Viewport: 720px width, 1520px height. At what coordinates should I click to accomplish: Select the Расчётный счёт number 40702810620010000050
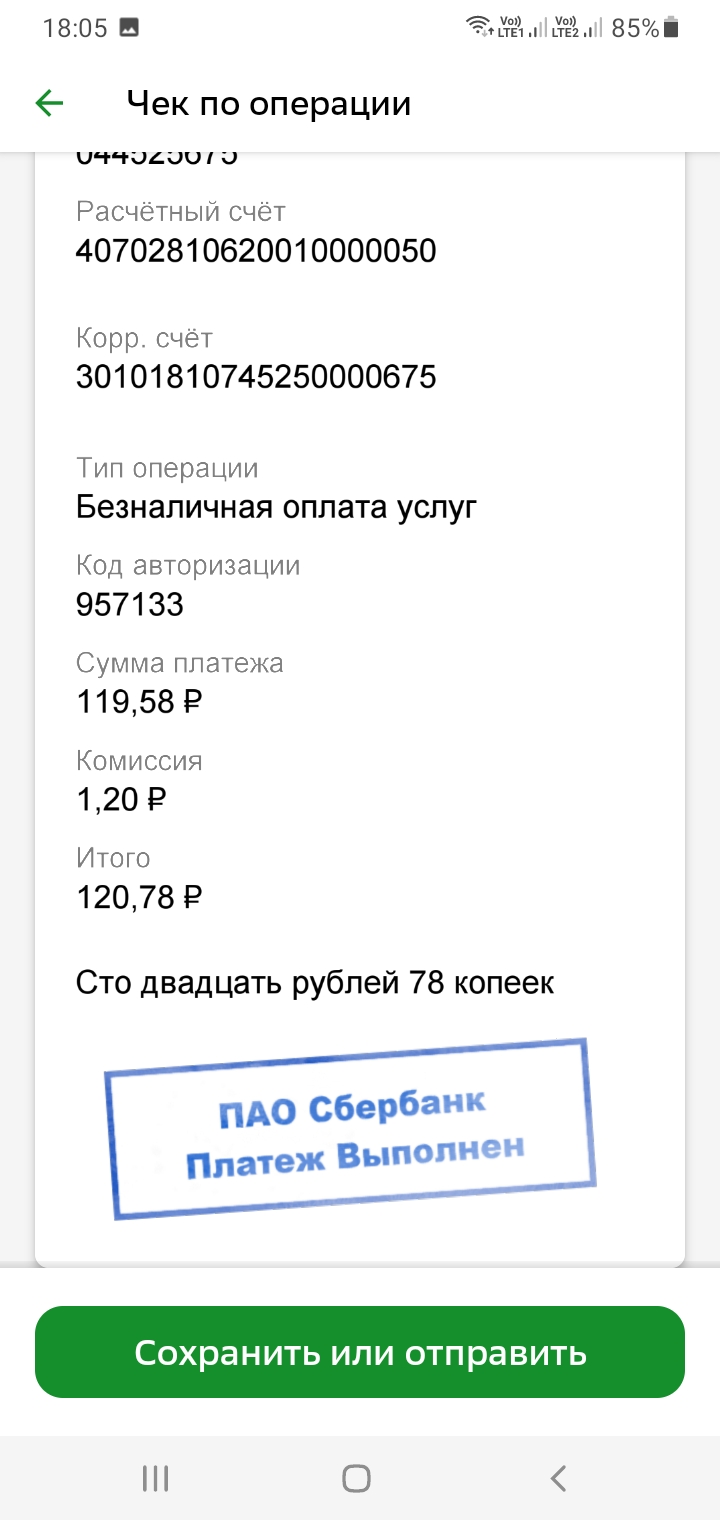point(256,250)
